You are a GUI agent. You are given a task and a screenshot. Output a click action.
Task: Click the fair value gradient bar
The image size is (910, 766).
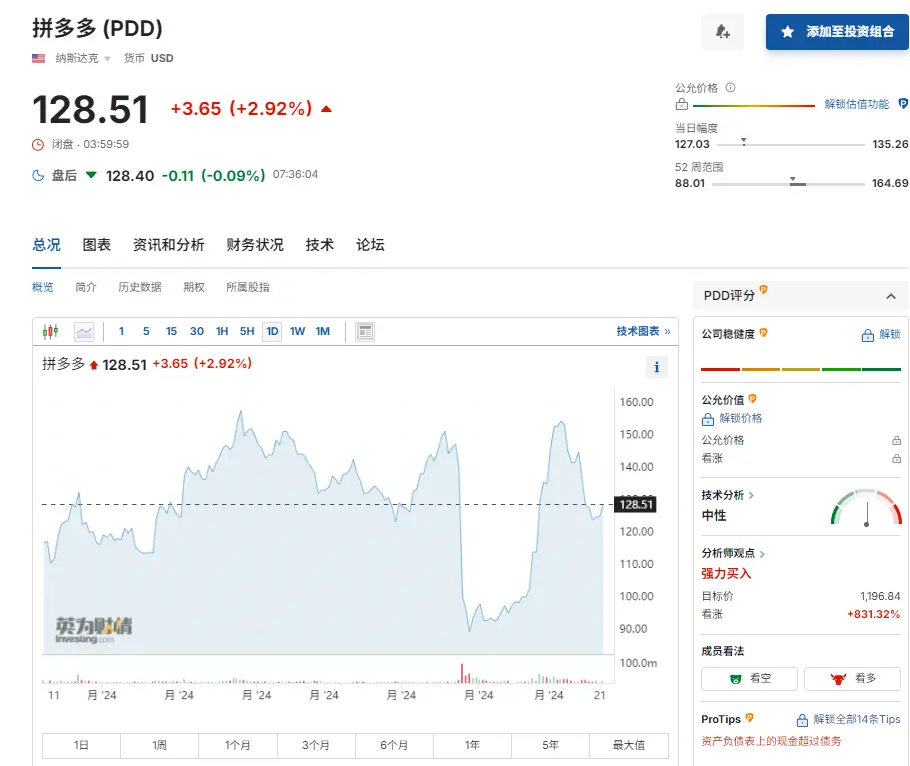tap(754, 106)
